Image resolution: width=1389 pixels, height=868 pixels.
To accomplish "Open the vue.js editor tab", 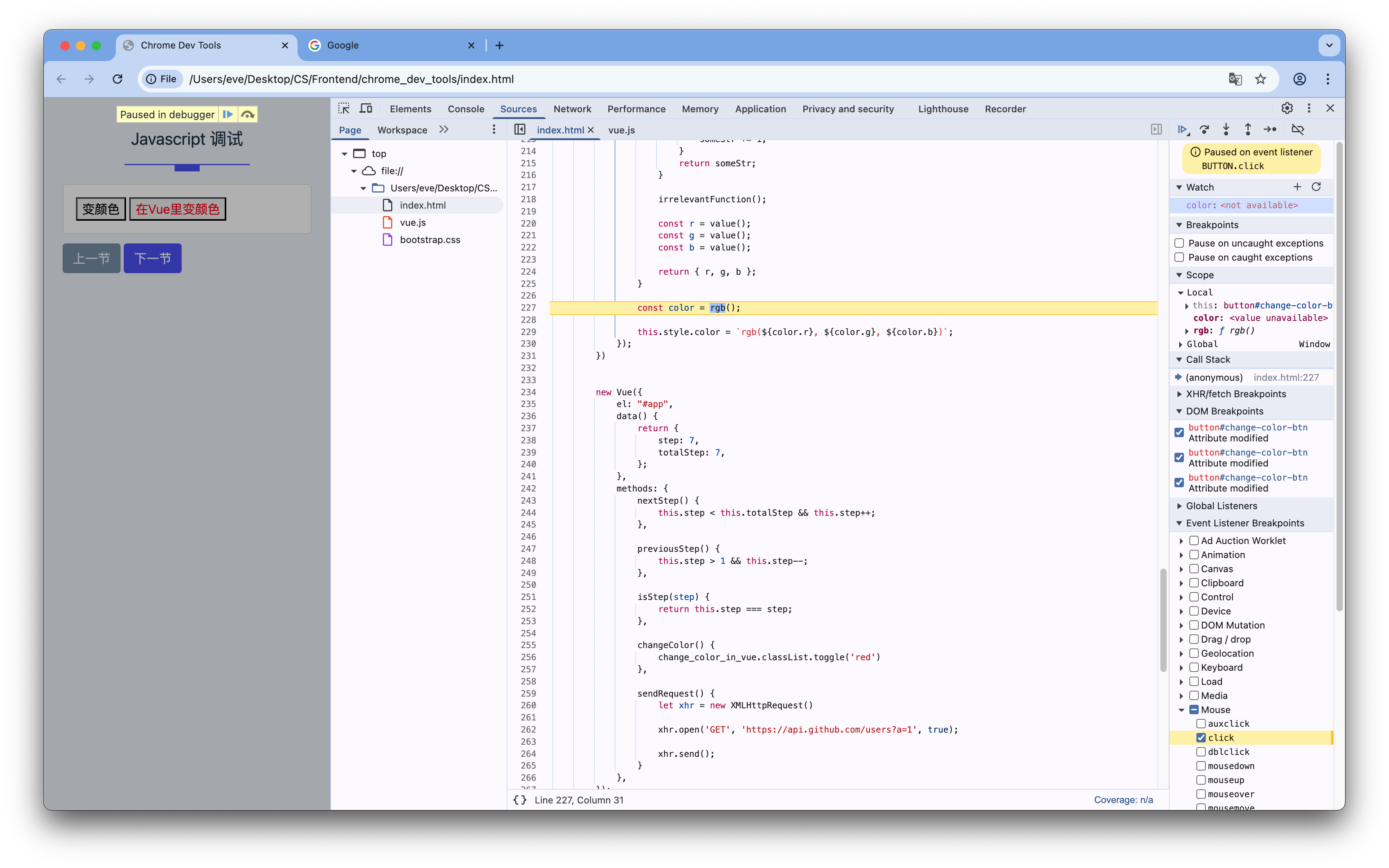I will pos(621,130).
